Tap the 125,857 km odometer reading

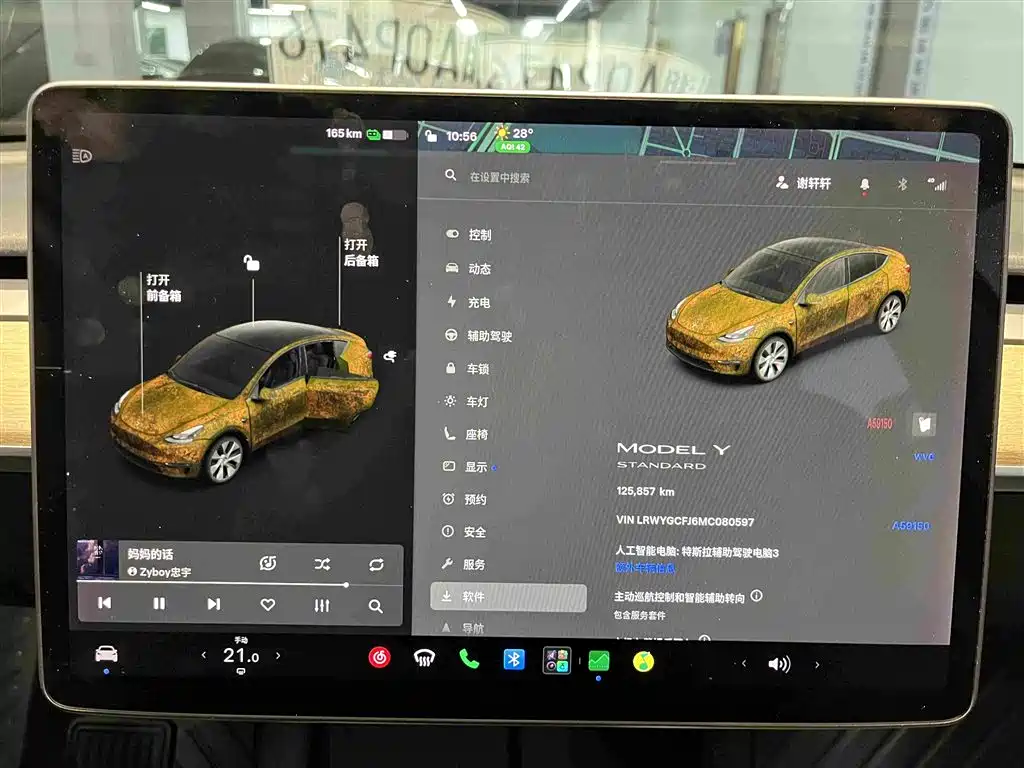coord(645,491)
